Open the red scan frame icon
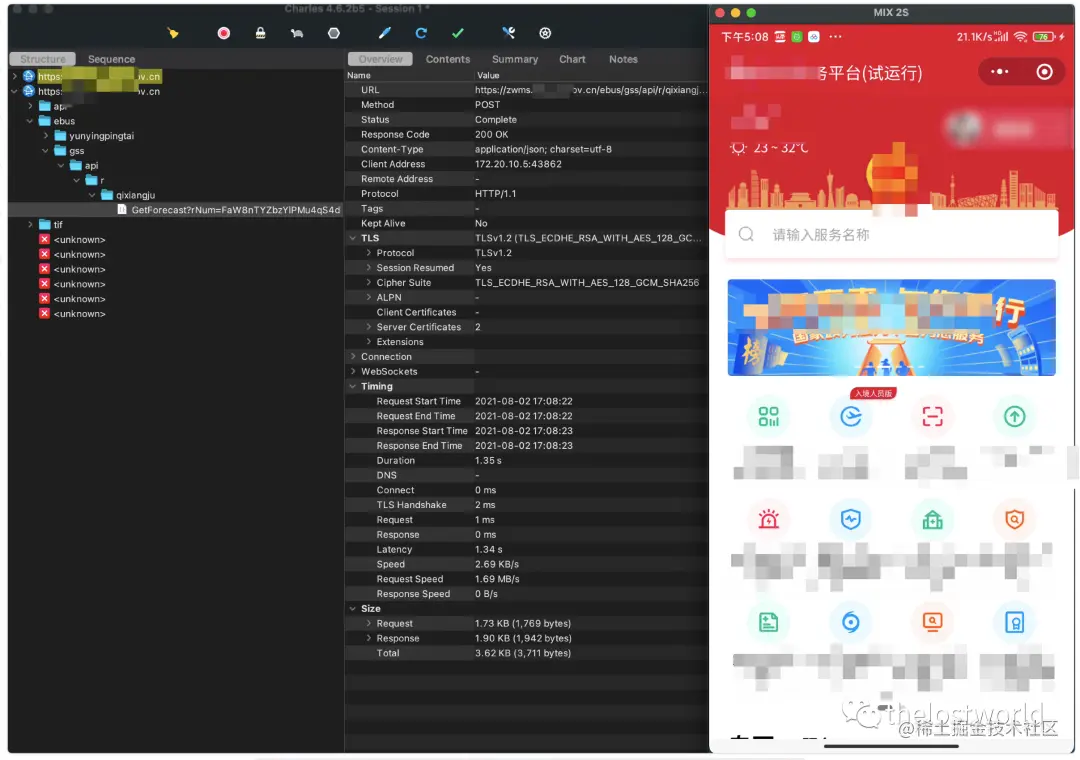Screen dimensions: 1080x760 coord(932,416)
